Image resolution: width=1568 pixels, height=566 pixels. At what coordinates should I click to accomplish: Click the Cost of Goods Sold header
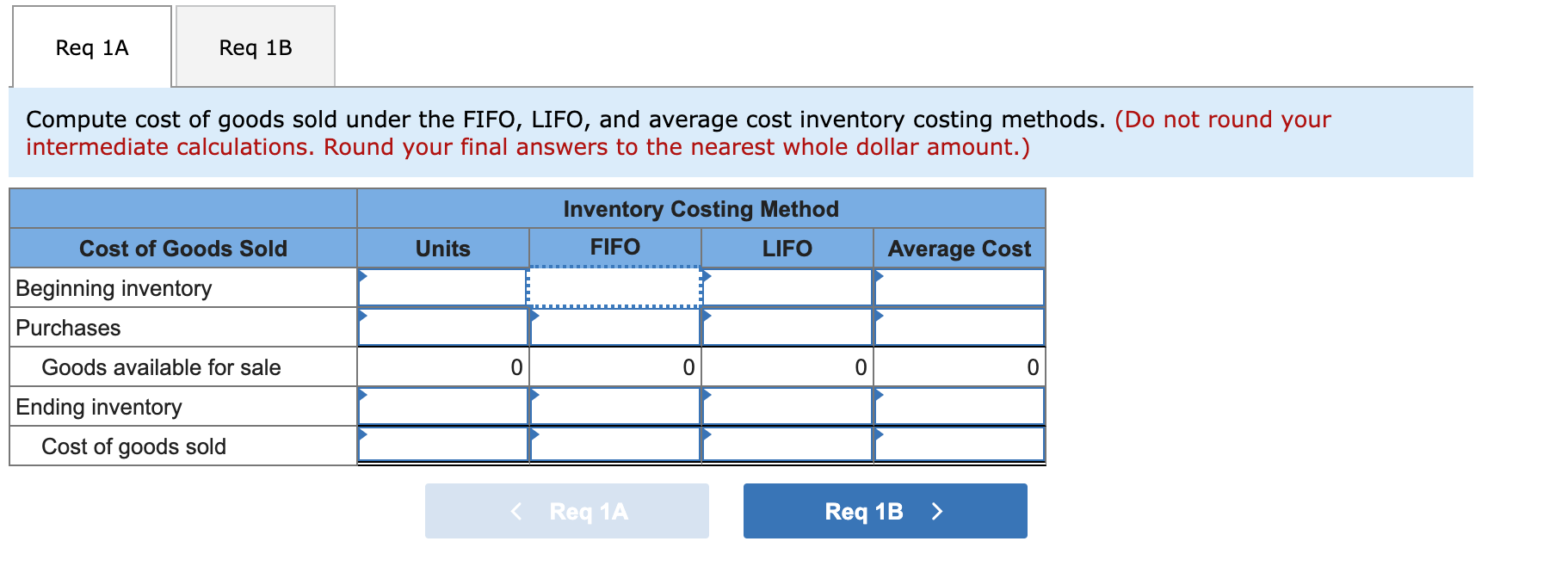pyautogui.click(x=183, y=249)
